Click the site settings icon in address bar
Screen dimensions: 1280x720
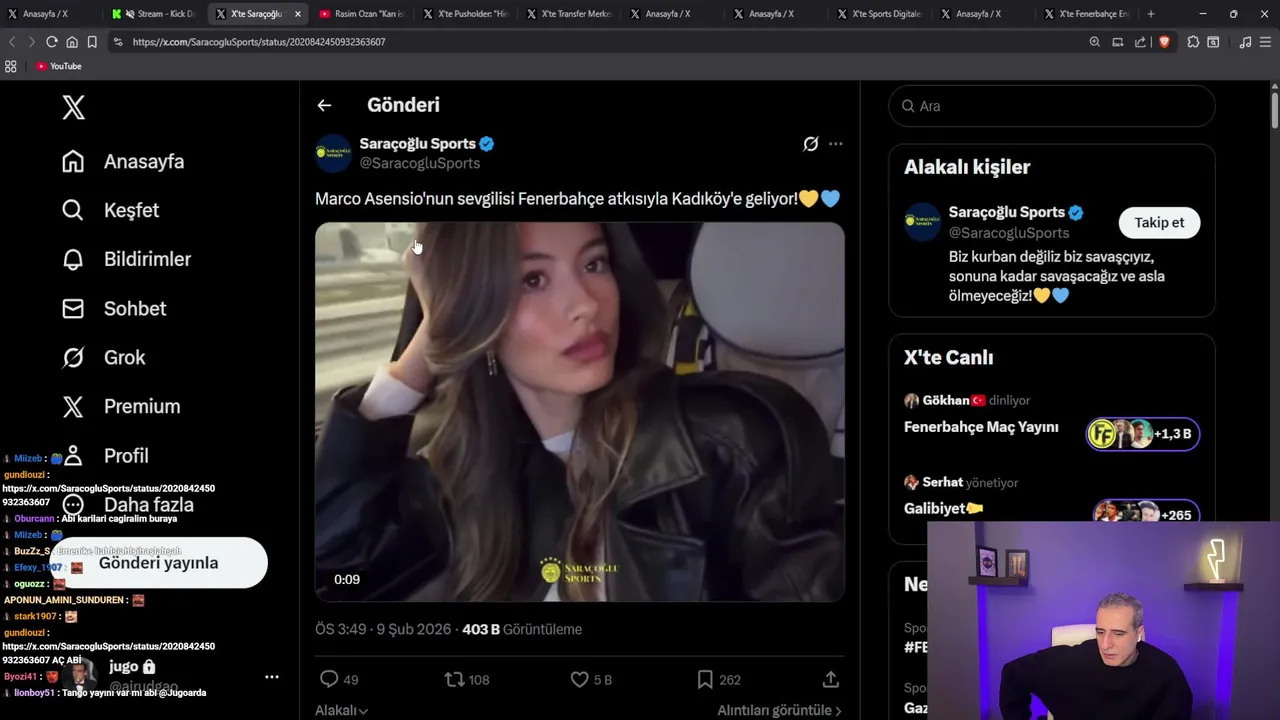pos(118,42)
